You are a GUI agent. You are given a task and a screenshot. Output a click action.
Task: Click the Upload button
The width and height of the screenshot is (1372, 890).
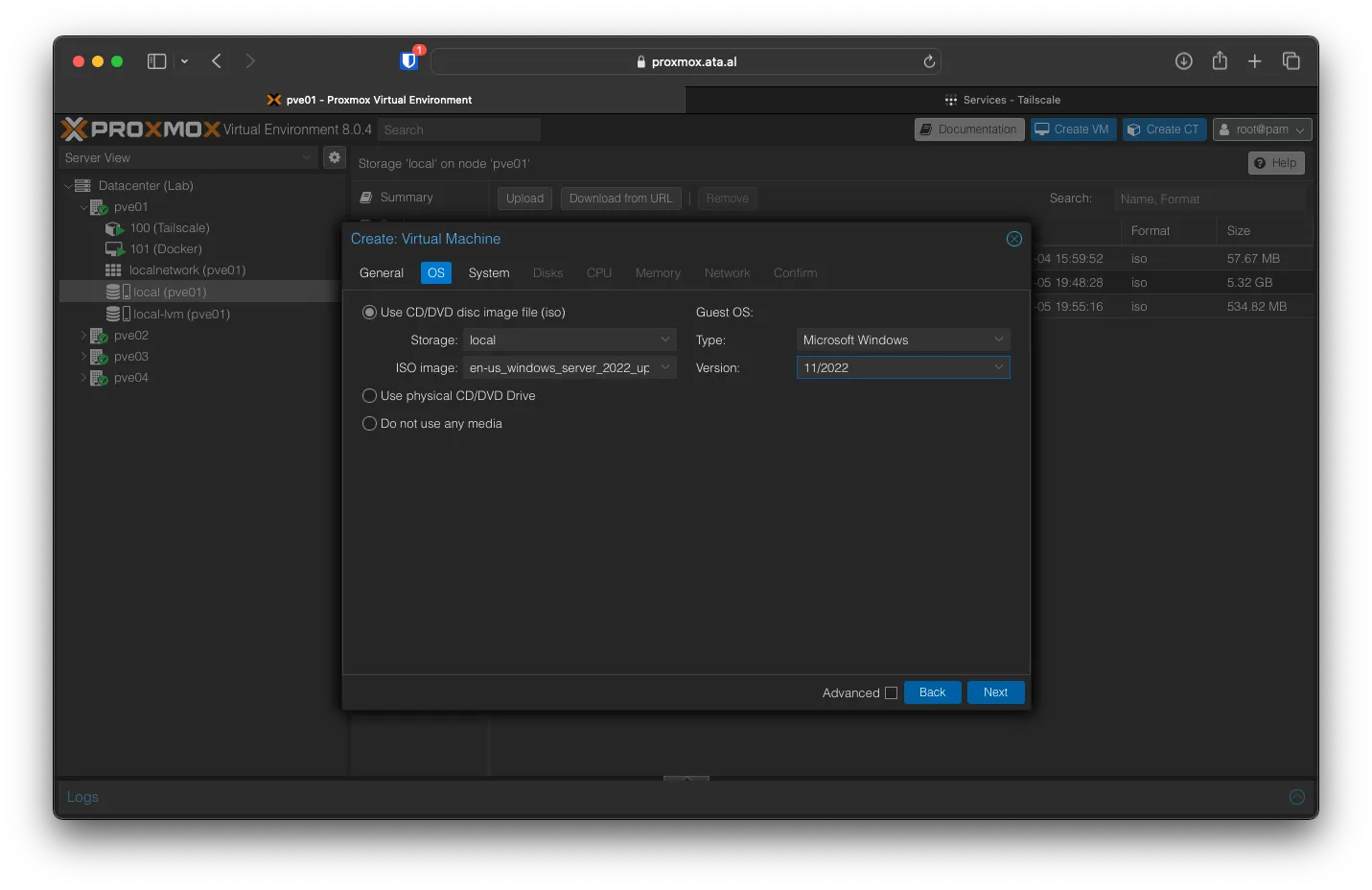(x=524, y=199)
